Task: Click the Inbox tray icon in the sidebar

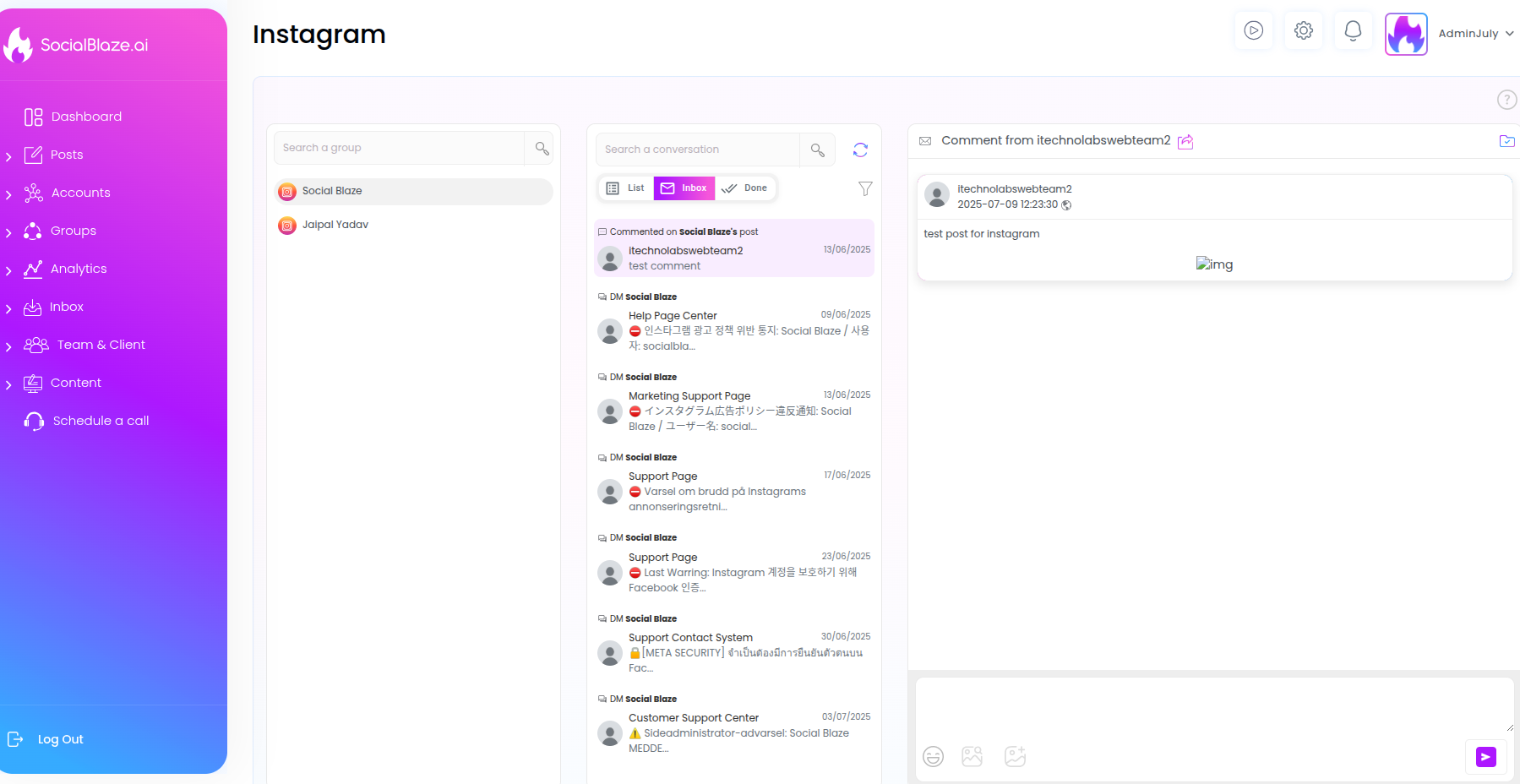Action: (32, 308)
